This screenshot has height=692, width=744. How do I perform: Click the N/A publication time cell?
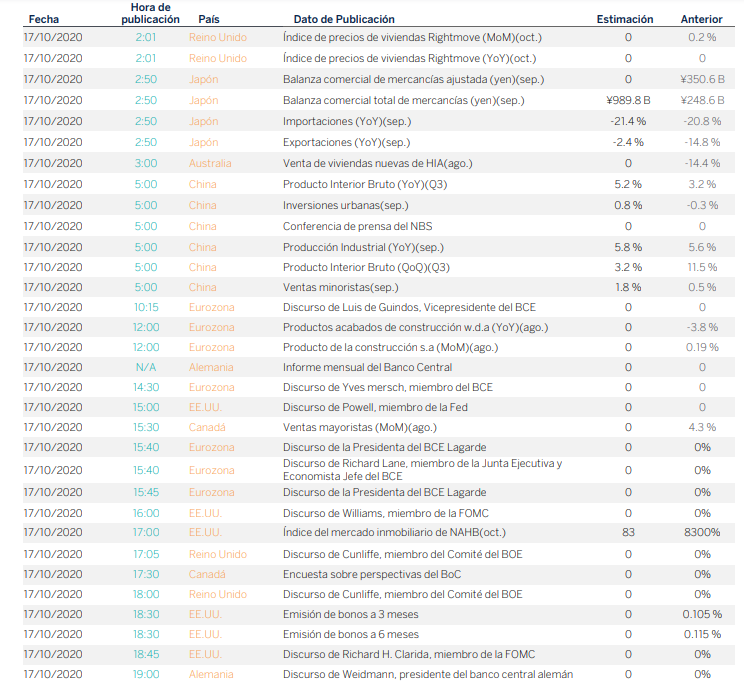146,367
